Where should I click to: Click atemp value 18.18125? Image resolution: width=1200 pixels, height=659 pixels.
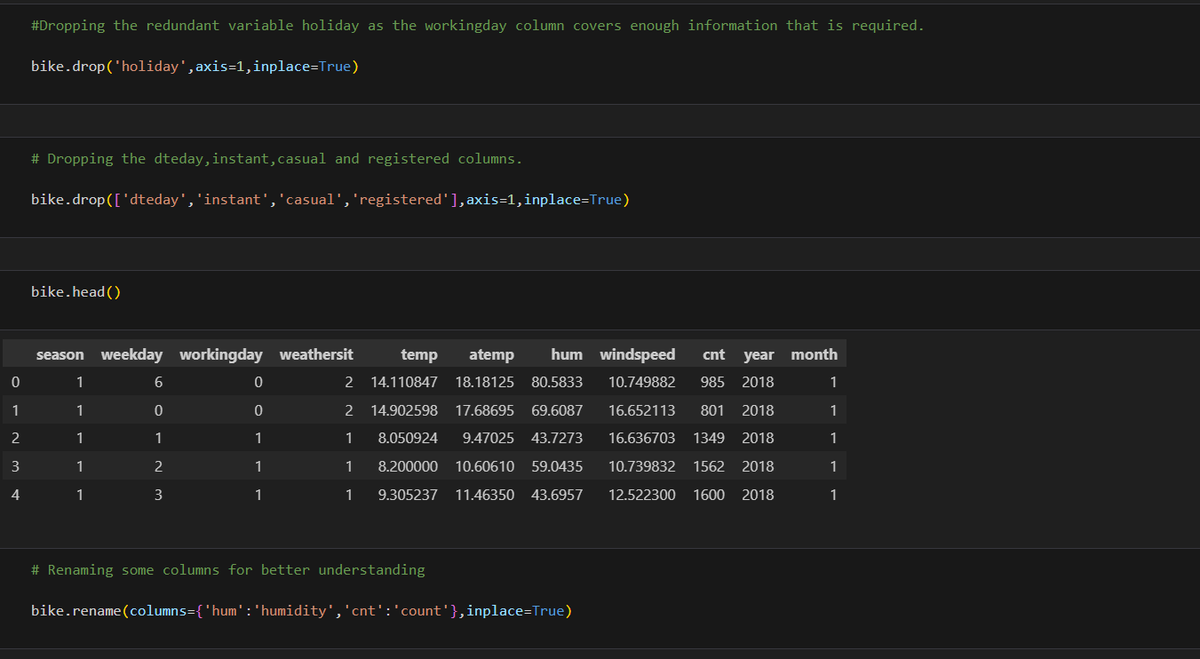[x=485, y=382]
